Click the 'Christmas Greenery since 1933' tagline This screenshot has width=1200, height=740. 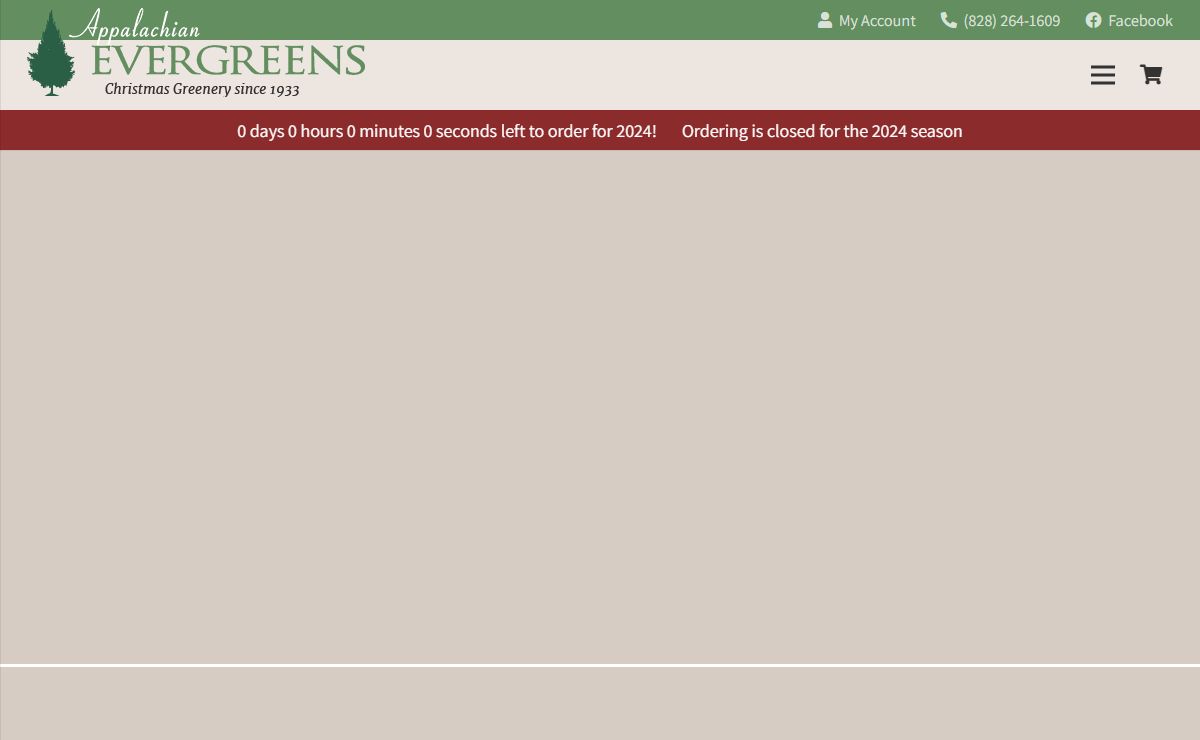(202, 89)
